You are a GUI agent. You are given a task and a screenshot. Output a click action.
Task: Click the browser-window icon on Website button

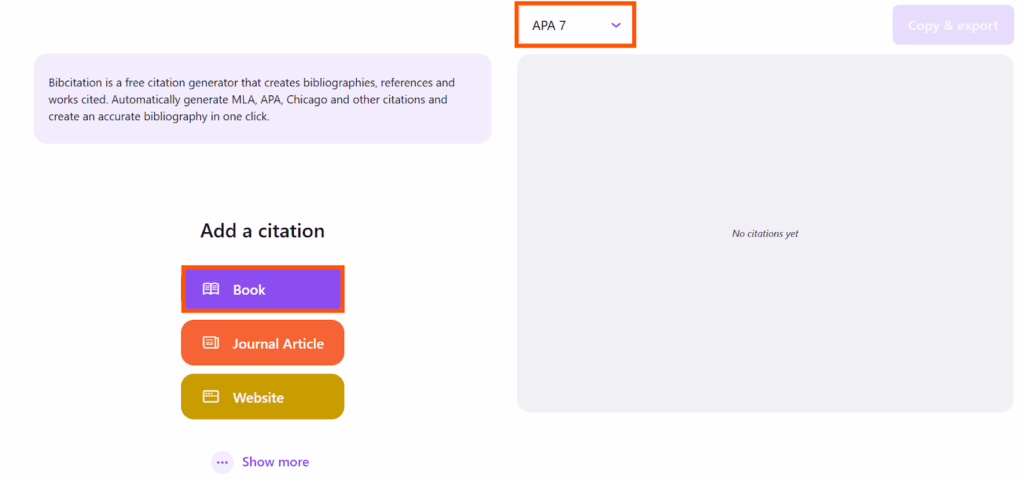coord(211,397)
